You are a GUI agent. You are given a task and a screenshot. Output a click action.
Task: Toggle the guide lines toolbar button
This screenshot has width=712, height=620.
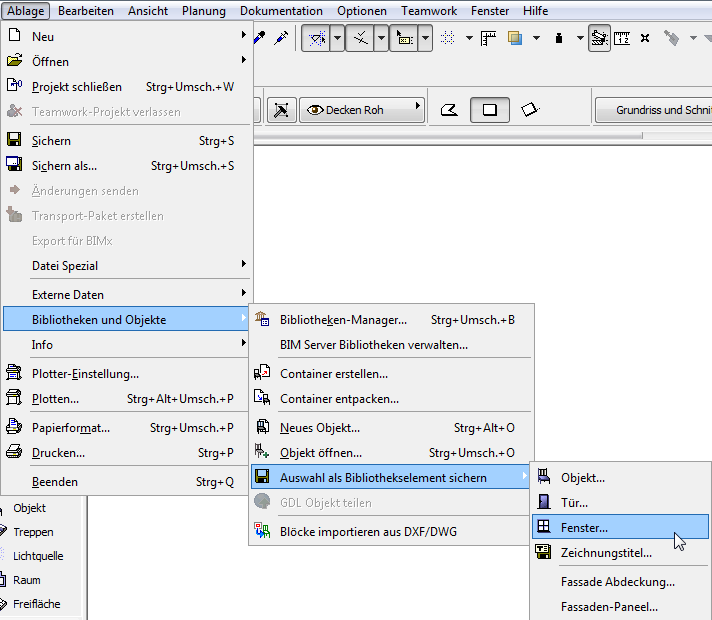point(316,38)
